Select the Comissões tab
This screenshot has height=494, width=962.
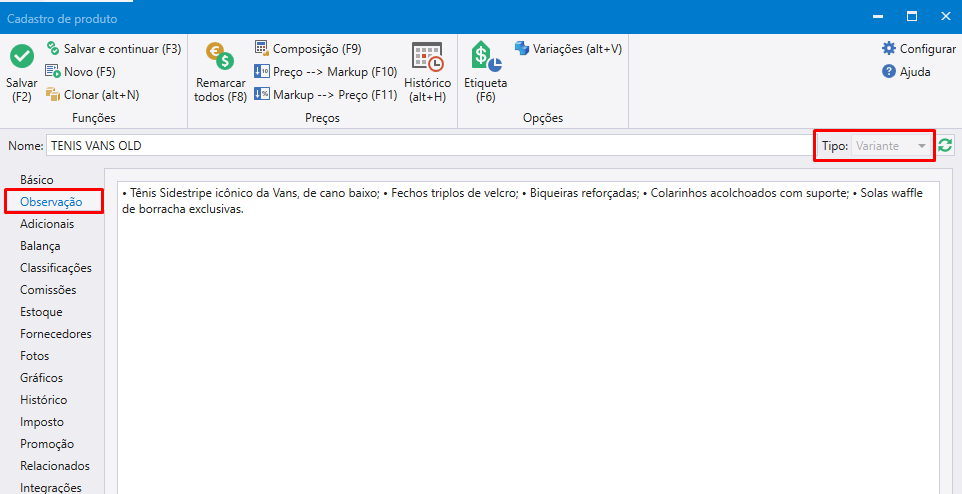pos(48,290)
